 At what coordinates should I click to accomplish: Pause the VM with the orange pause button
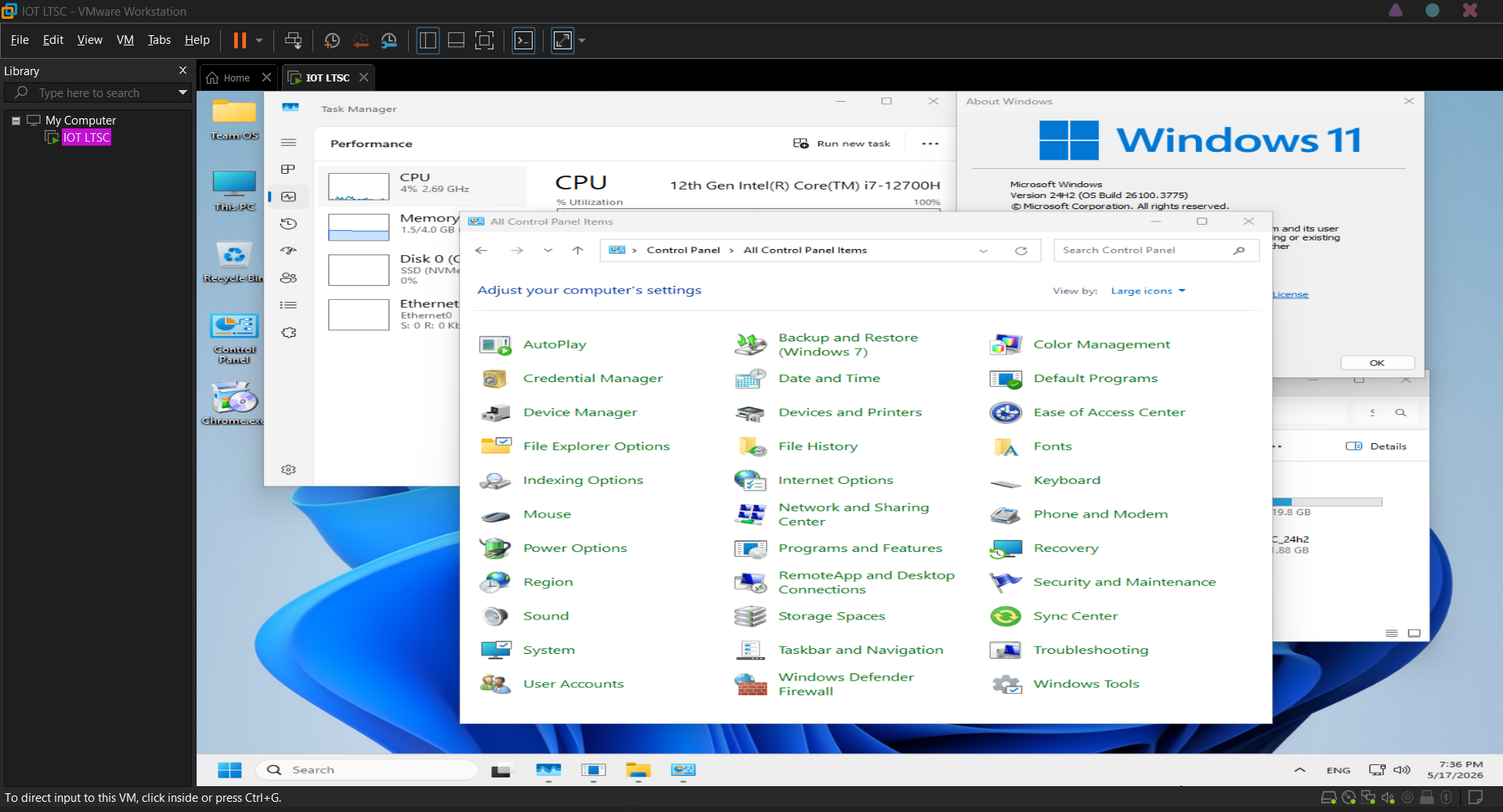[240, 40]
